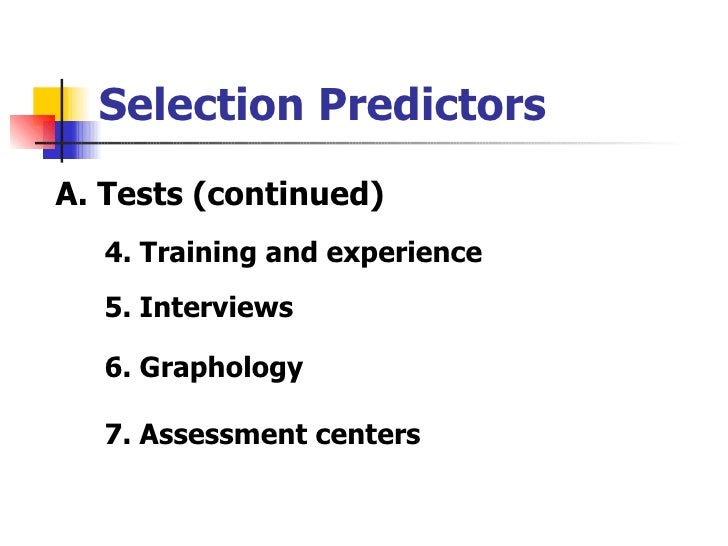
Task: Click the heading A. Tests (continued)
Action: coord(219,194)
